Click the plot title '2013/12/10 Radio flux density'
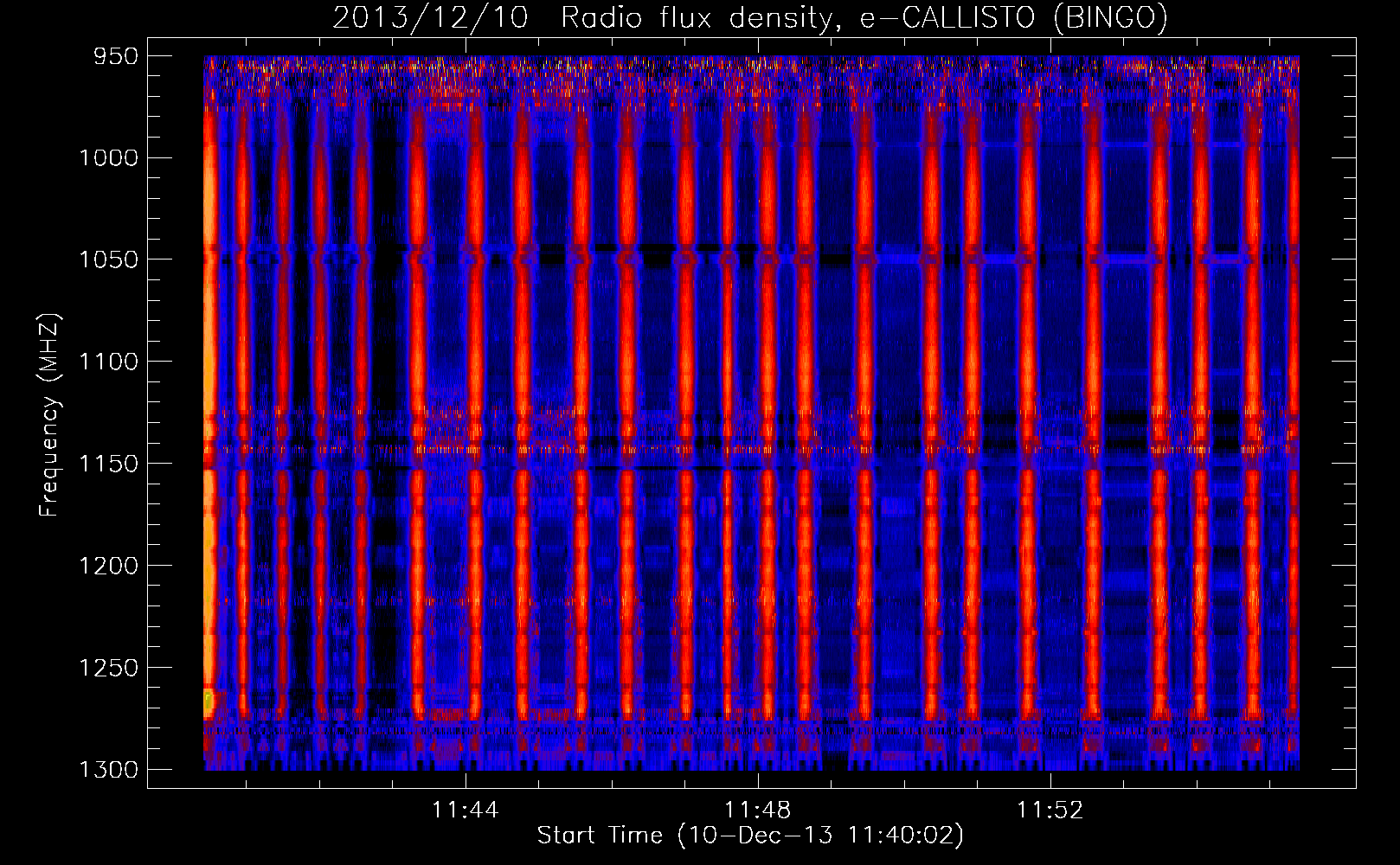The image size is (1400, 865). click(x=750, y=17)
